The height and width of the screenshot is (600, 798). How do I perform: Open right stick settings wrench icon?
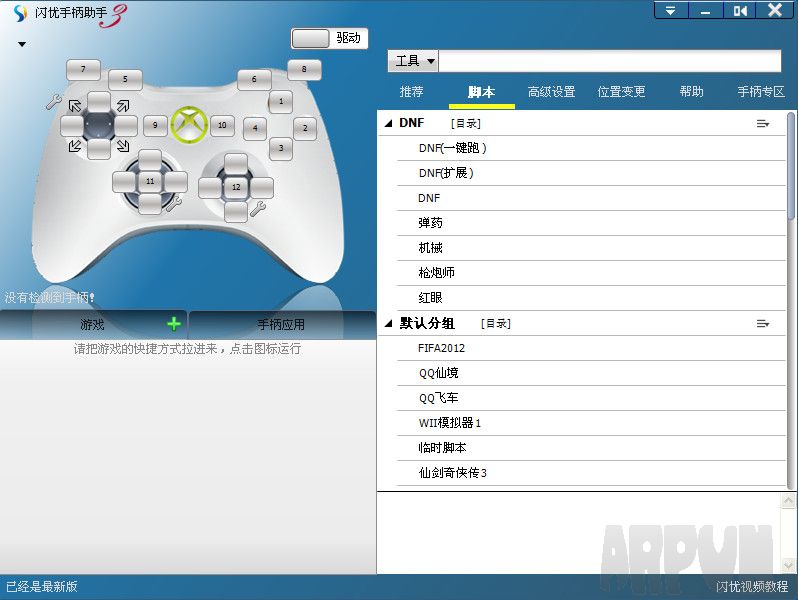pyautogui.click(x=256, y=209)
